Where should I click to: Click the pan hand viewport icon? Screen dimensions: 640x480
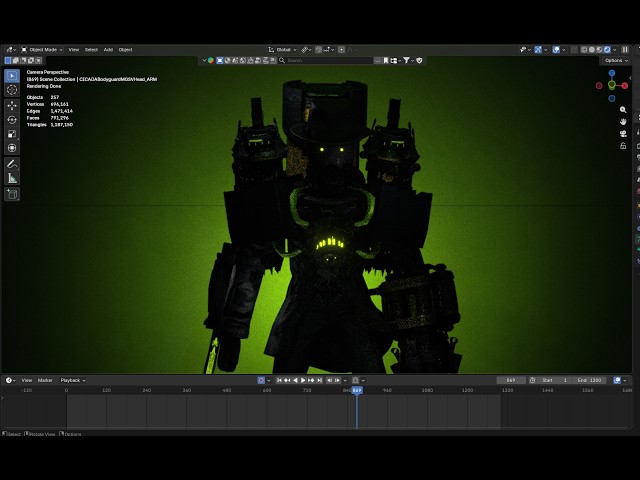pos(623,122)
